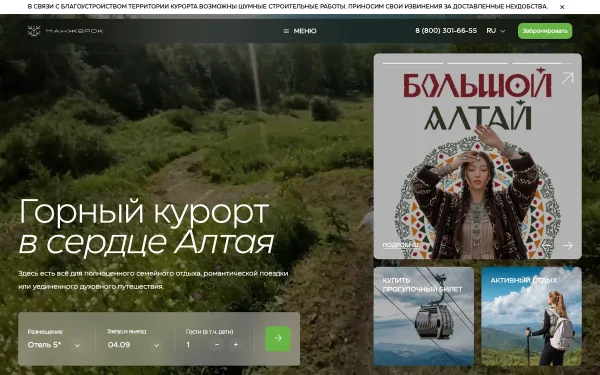Select second slide progress indicator
The width and height of the screenshot is (600, 375).
click(478, 63)
